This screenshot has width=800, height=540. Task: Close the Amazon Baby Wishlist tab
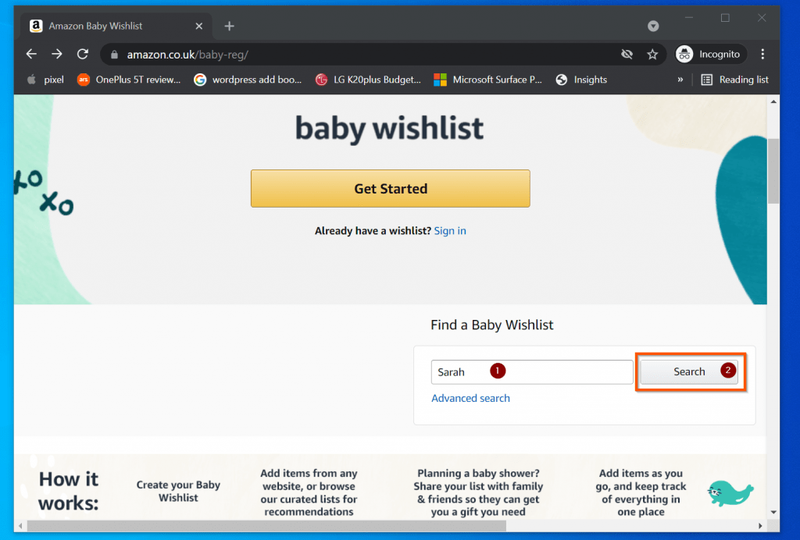tap(199, 26)
